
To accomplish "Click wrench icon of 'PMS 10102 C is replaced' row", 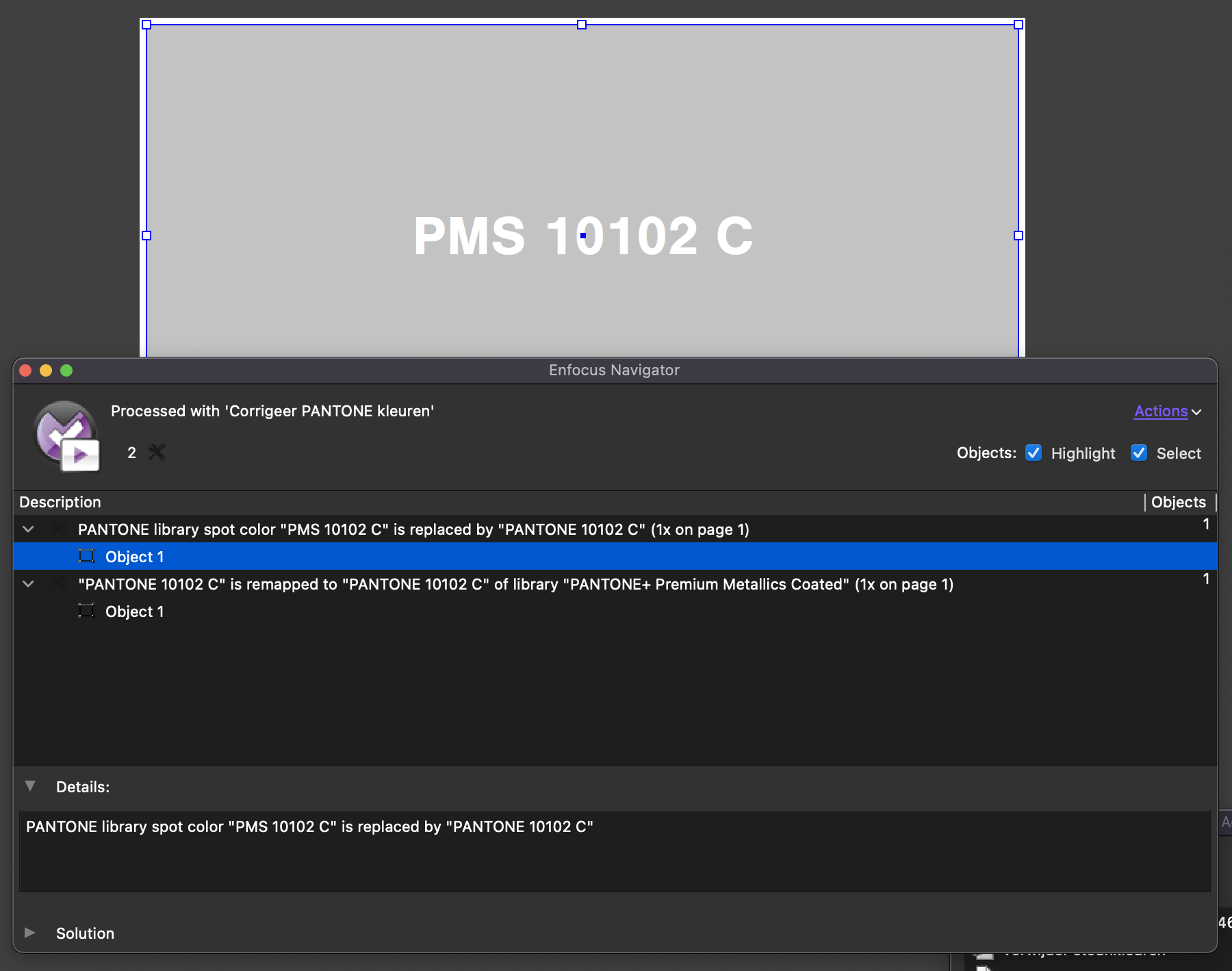I will (x=58, y=529).
